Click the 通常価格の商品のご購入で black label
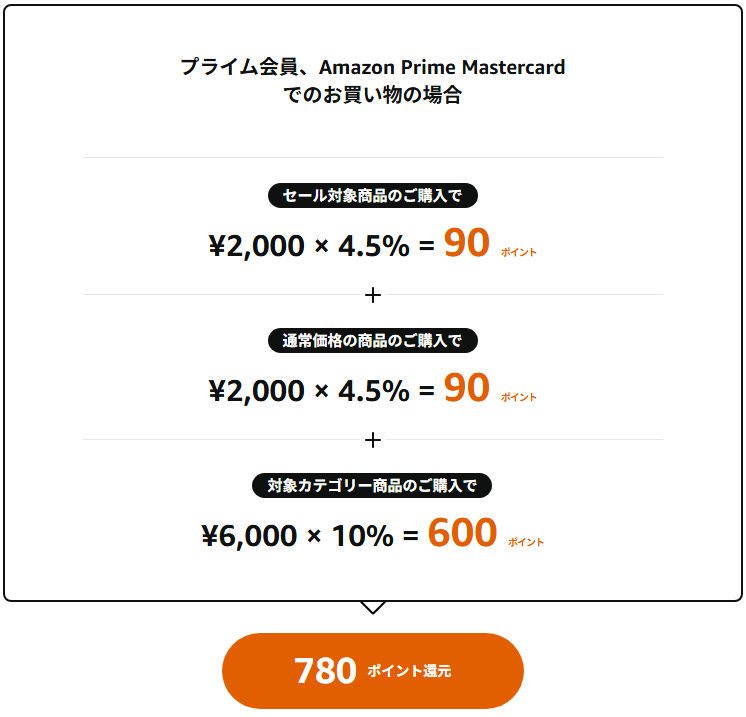The height and width of the screenshot is (717, 746). tap(373, 341)
